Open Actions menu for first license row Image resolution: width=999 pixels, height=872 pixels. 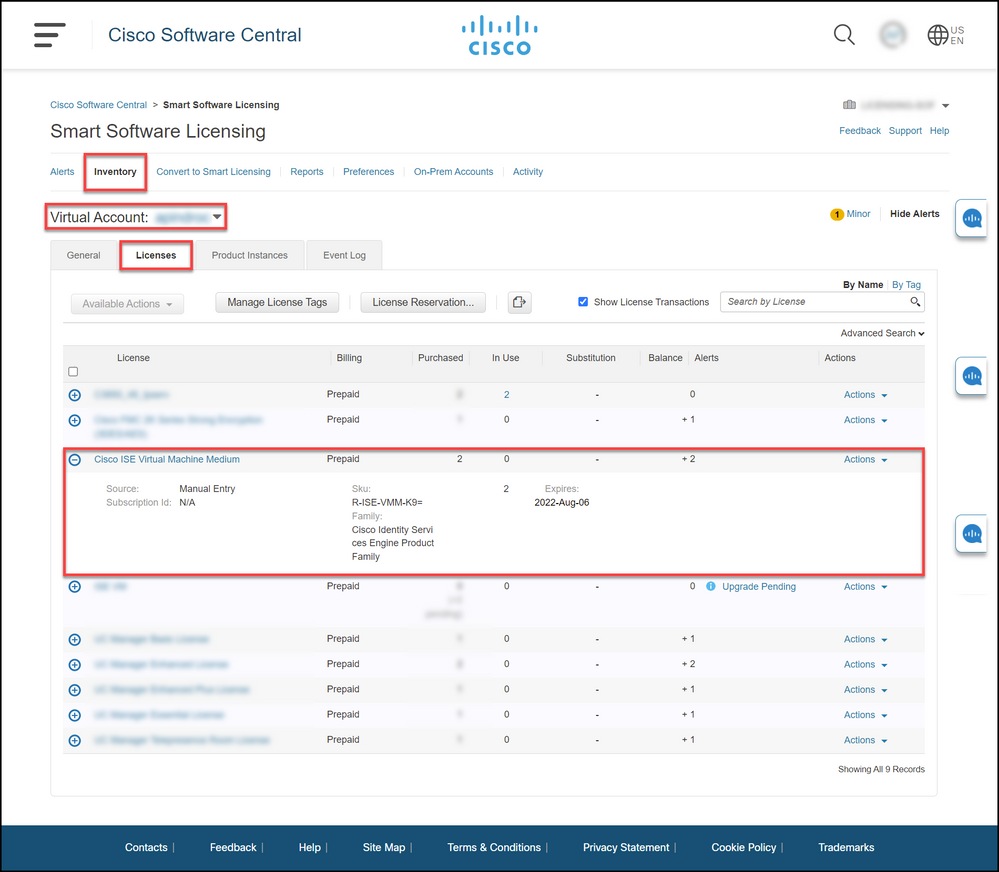click(x=865, y=395)
